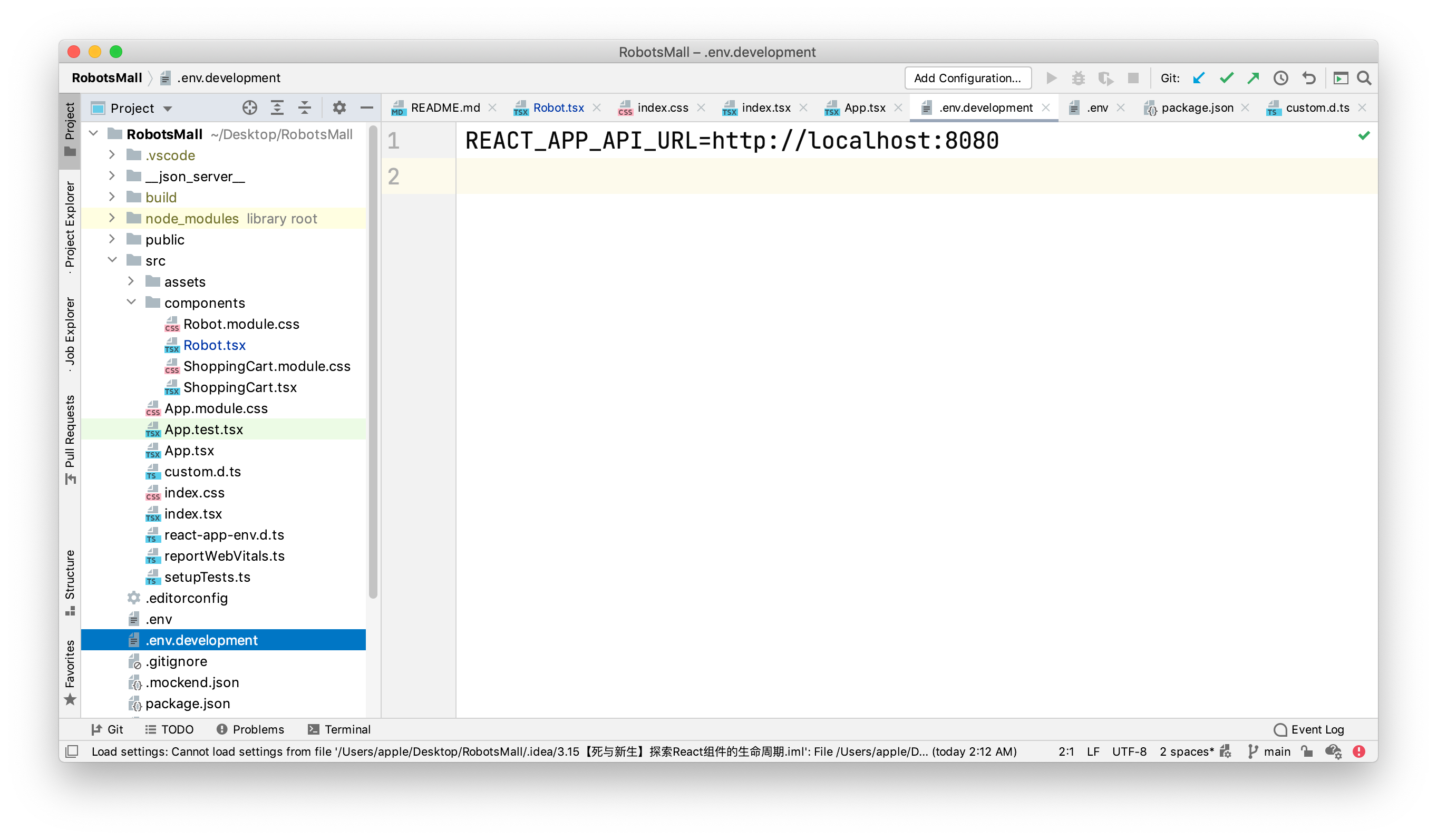Expand the node_modules folder
1437x840 pixels.
pyautogui.click(x=112, y=218)
